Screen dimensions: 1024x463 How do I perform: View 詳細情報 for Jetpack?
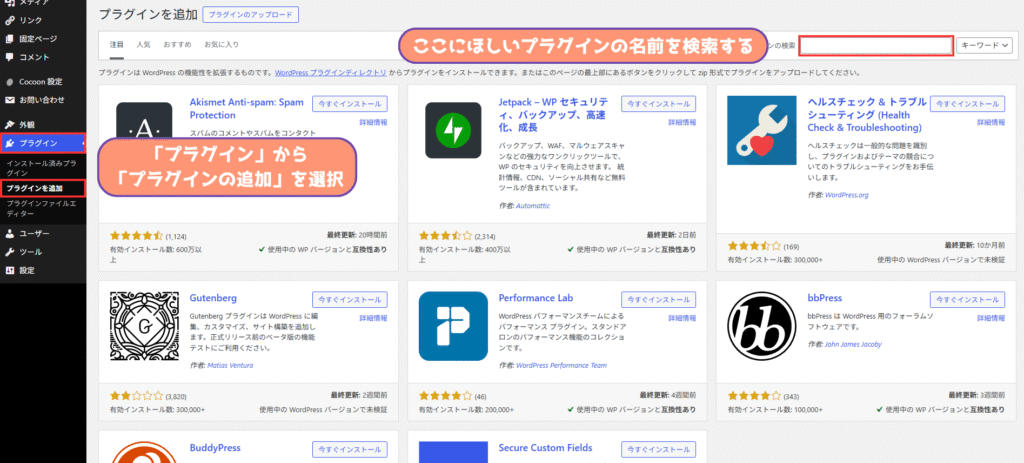click(682, 122)
